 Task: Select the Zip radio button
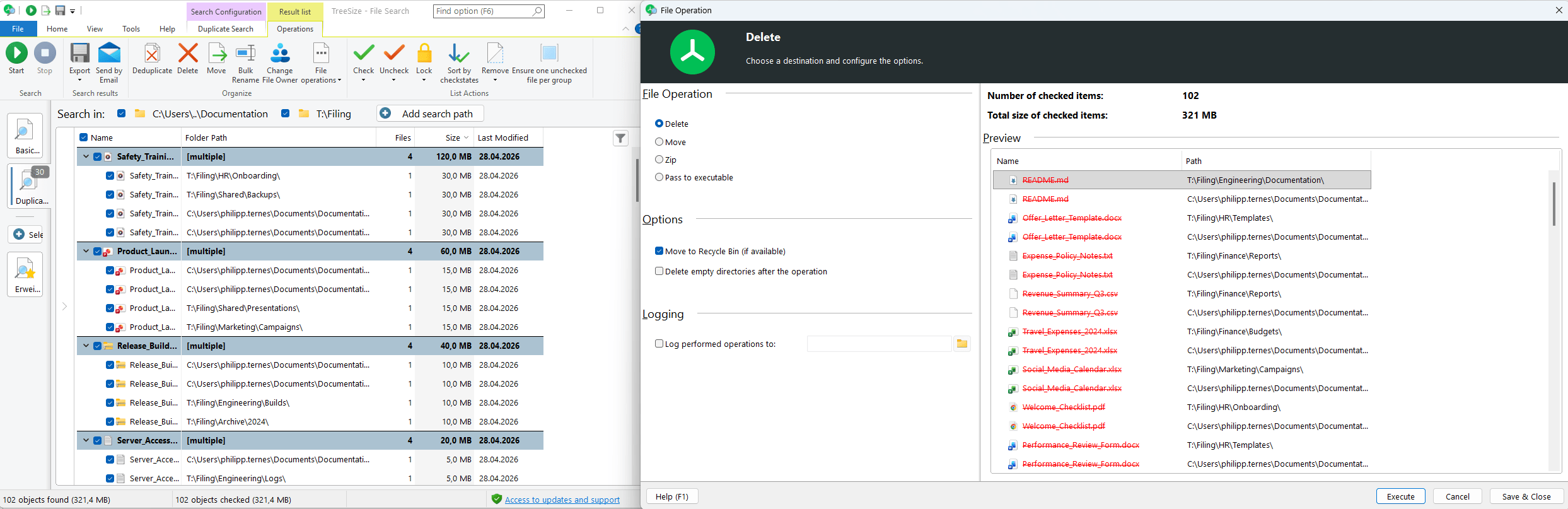tap(659, 160)
